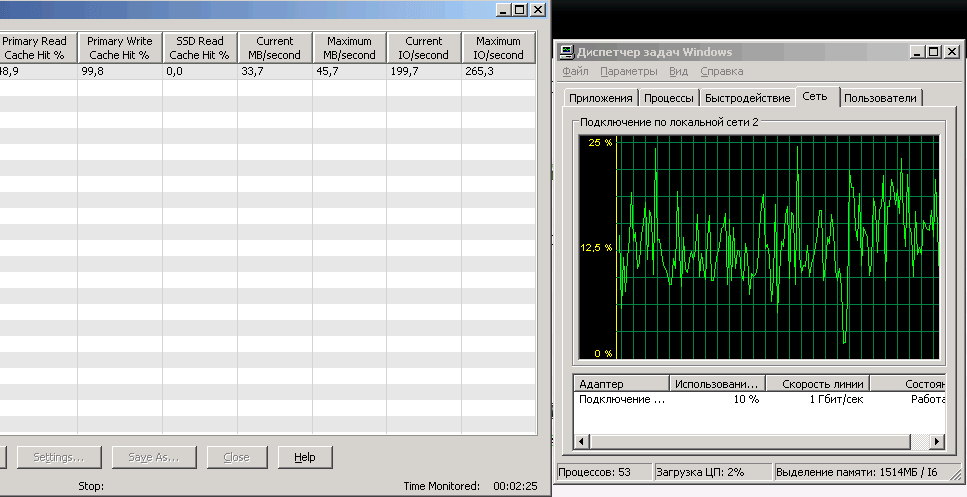Select the Приложения tab
Screen dimensions: 967x497
600,98
